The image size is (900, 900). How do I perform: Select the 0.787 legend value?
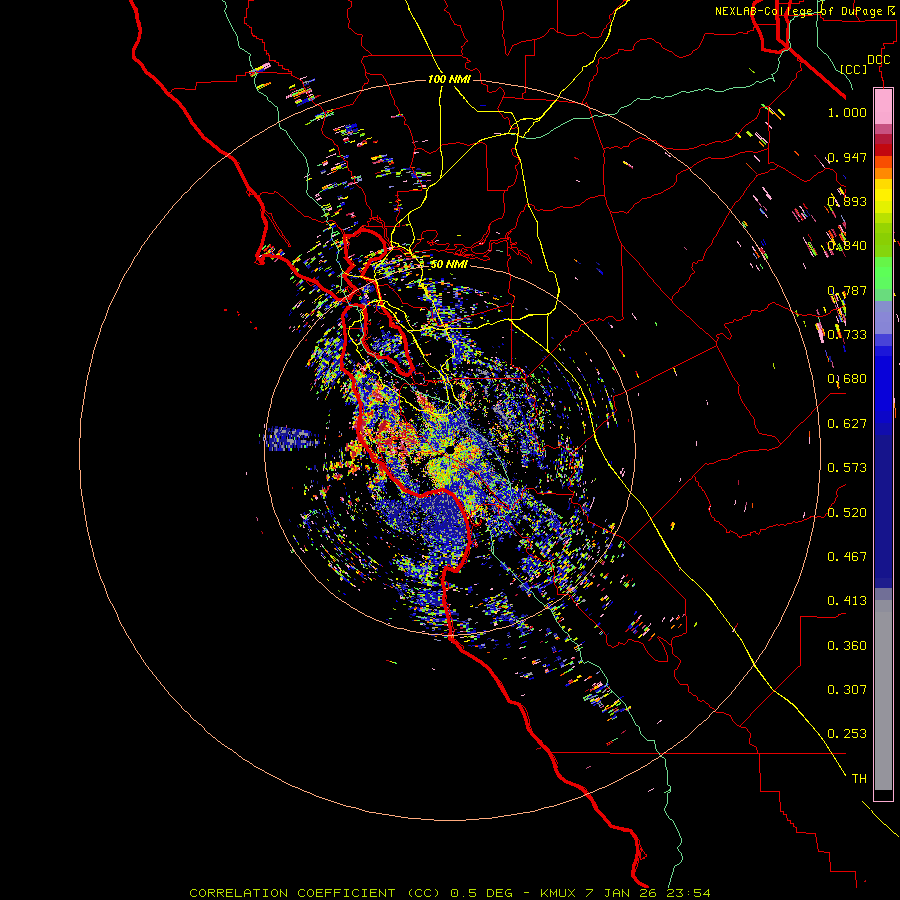(847, 290)
